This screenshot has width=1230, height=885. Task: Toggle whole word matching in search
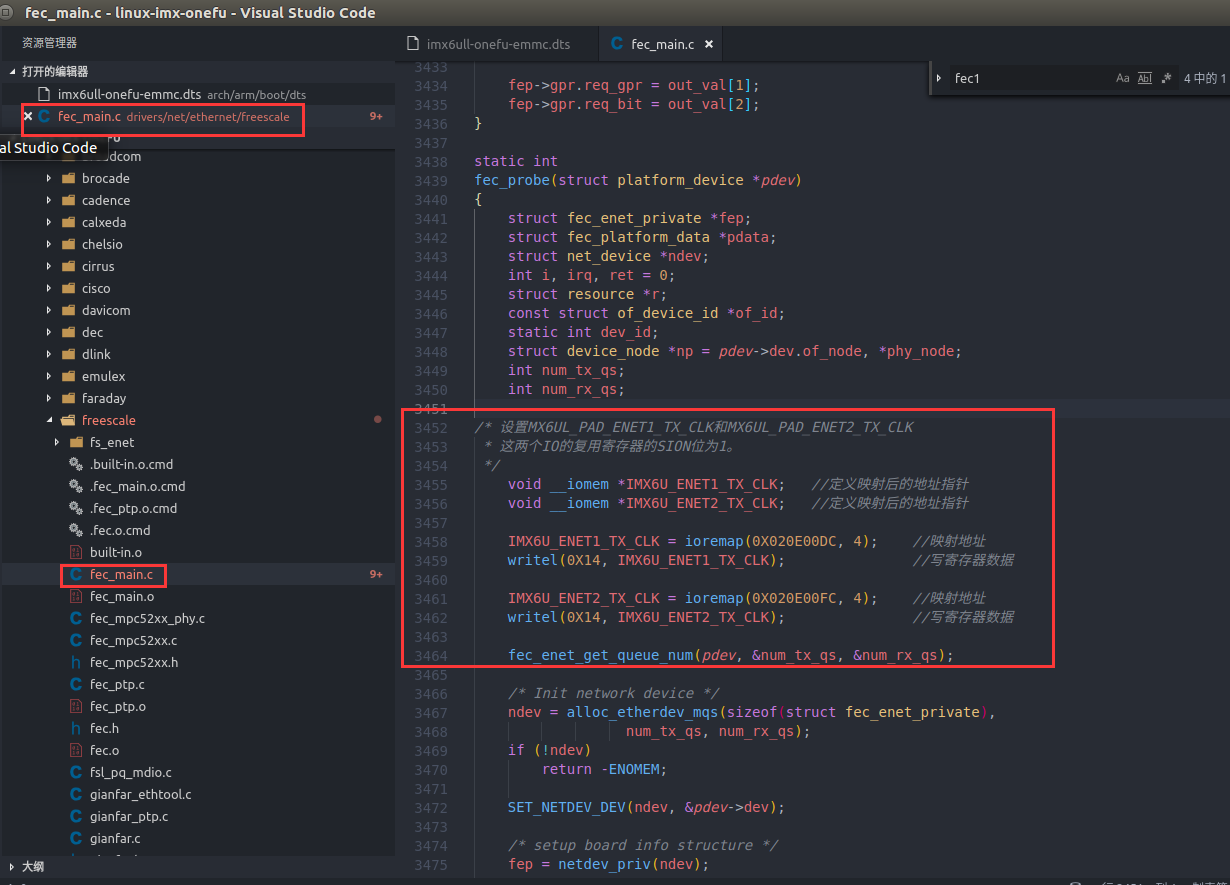[x=1144, y=78]
